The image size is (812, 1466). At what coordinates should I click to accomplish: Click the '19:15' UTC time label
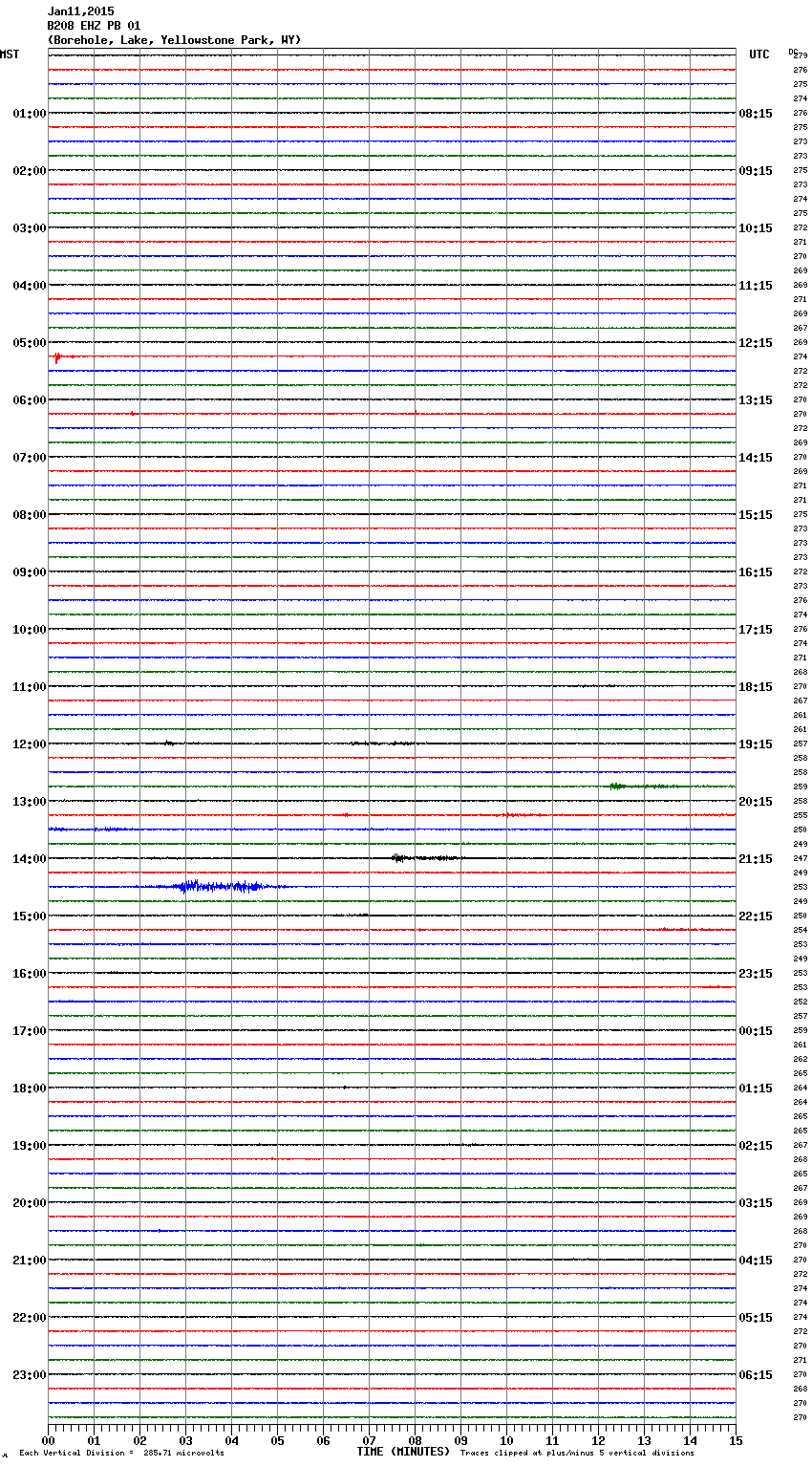[x=756, y=744]
